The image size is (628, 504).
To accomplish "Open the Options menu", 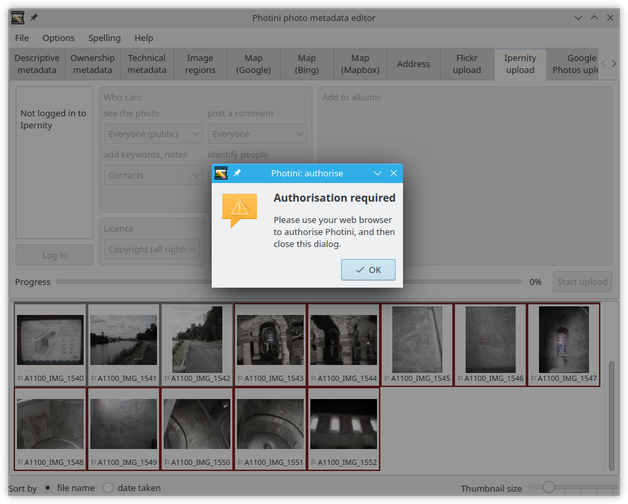I will point(58,38).
